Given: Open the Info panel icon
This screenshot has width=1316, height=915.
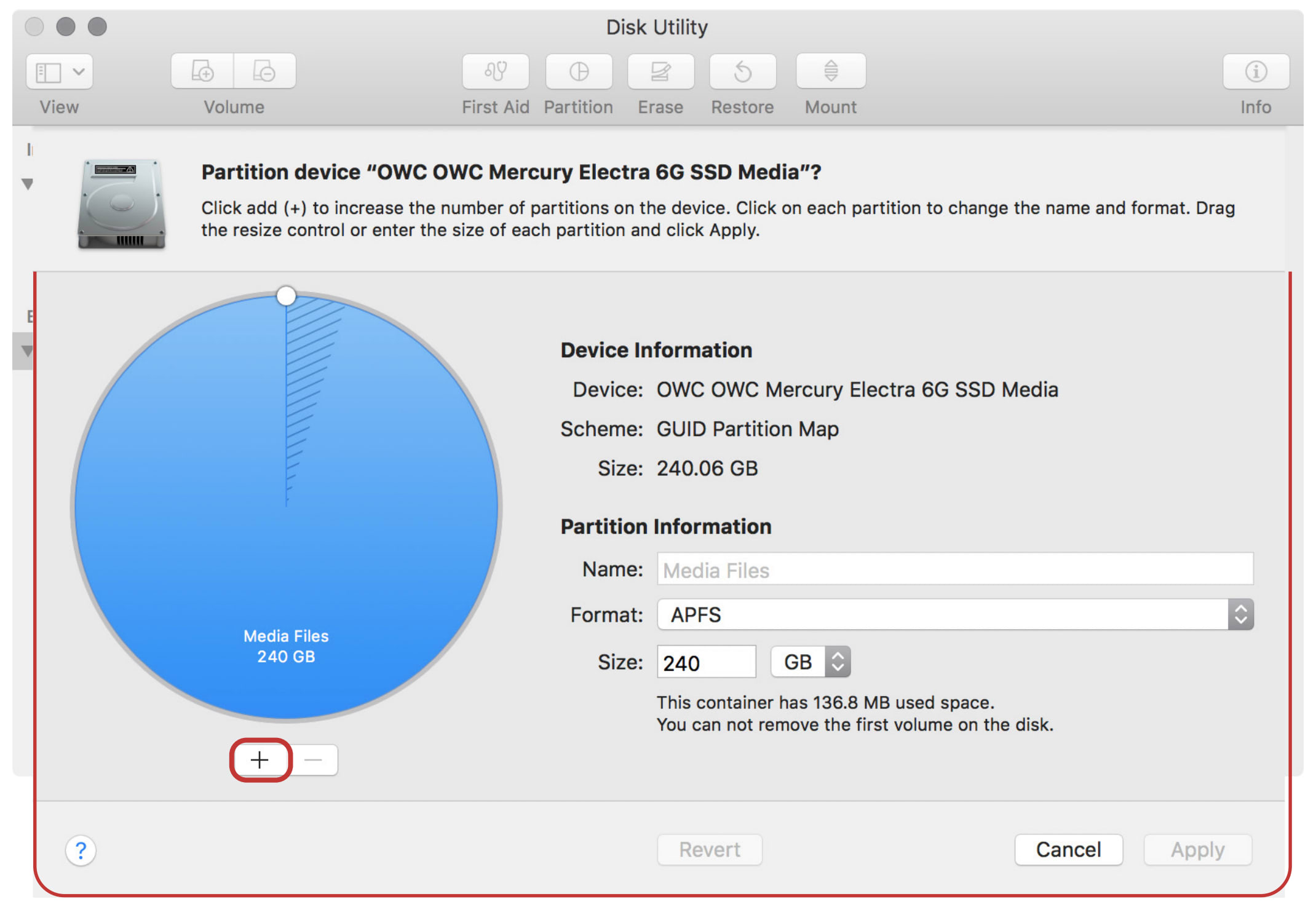Looking at the screenshot, I should pyautogui.click(x=1255, y=71).
